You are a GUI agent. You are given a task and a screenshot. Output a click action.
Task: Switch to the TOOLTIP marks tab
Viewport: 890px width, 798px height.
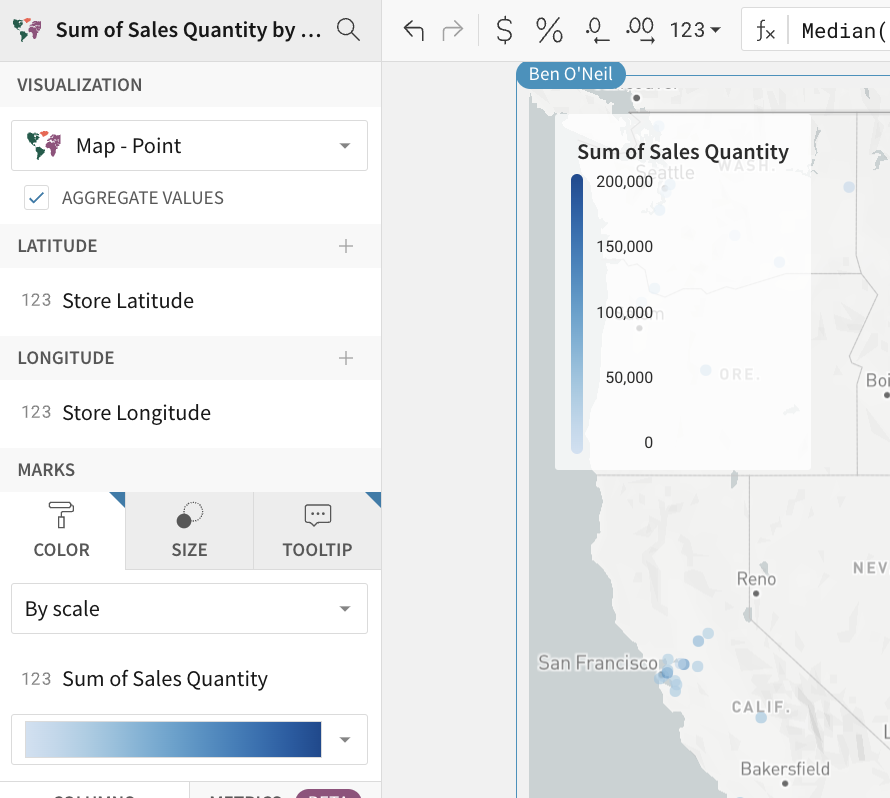click(x=317, y=530)
